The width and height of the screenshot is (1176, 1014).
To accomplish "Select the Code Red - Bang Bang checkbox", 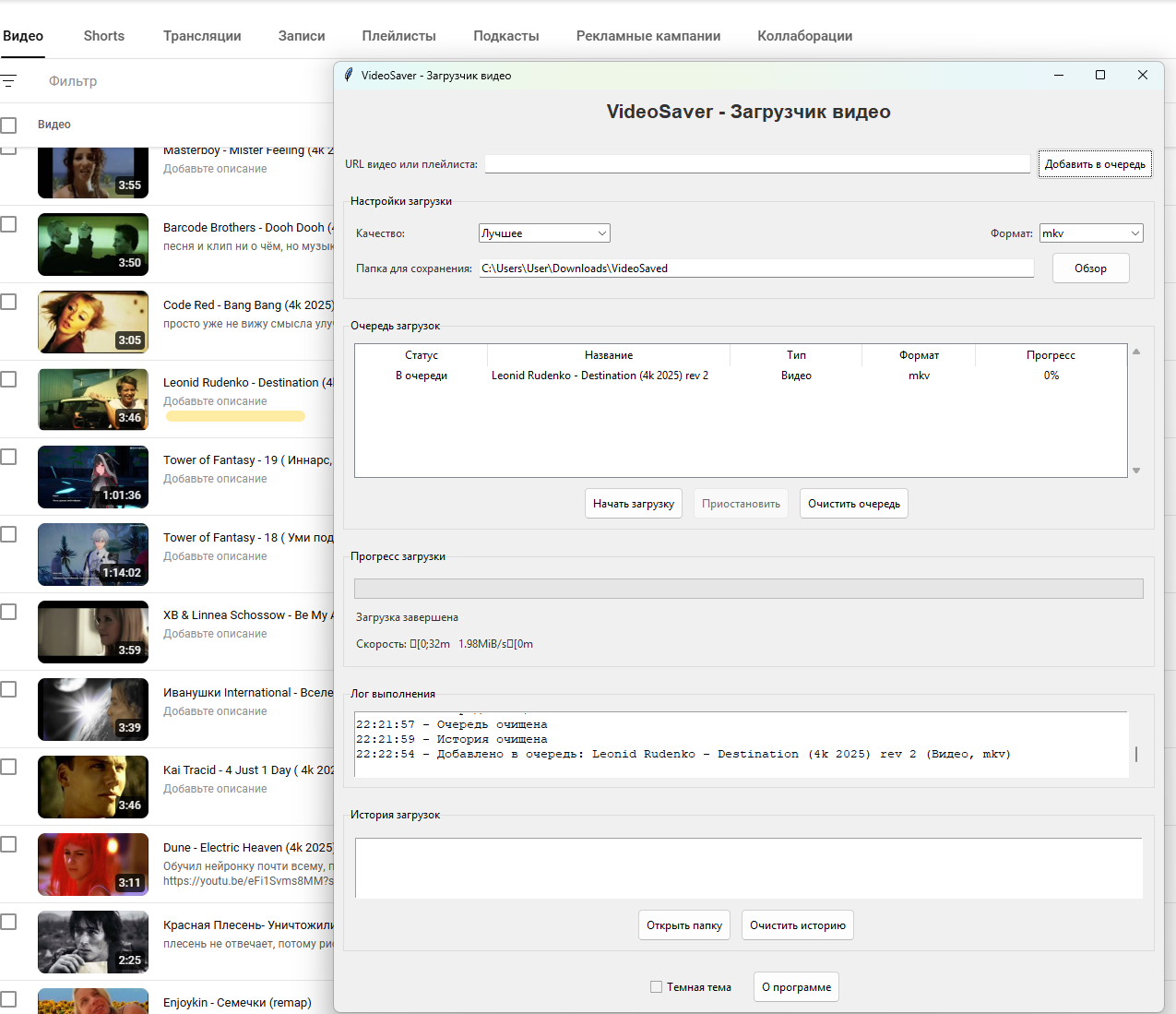I will point(8,302).
